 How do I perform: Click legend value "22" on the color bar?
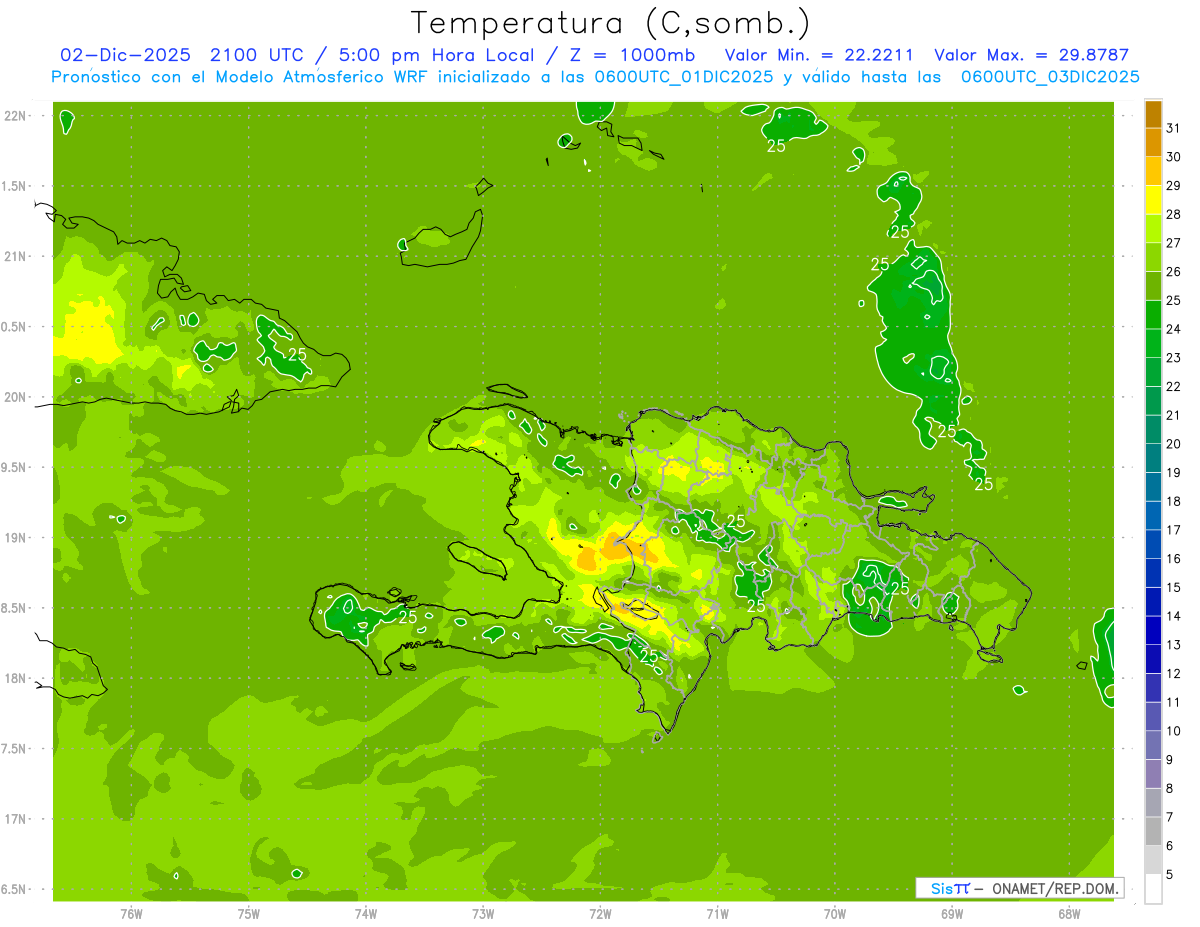[1173, 386]
